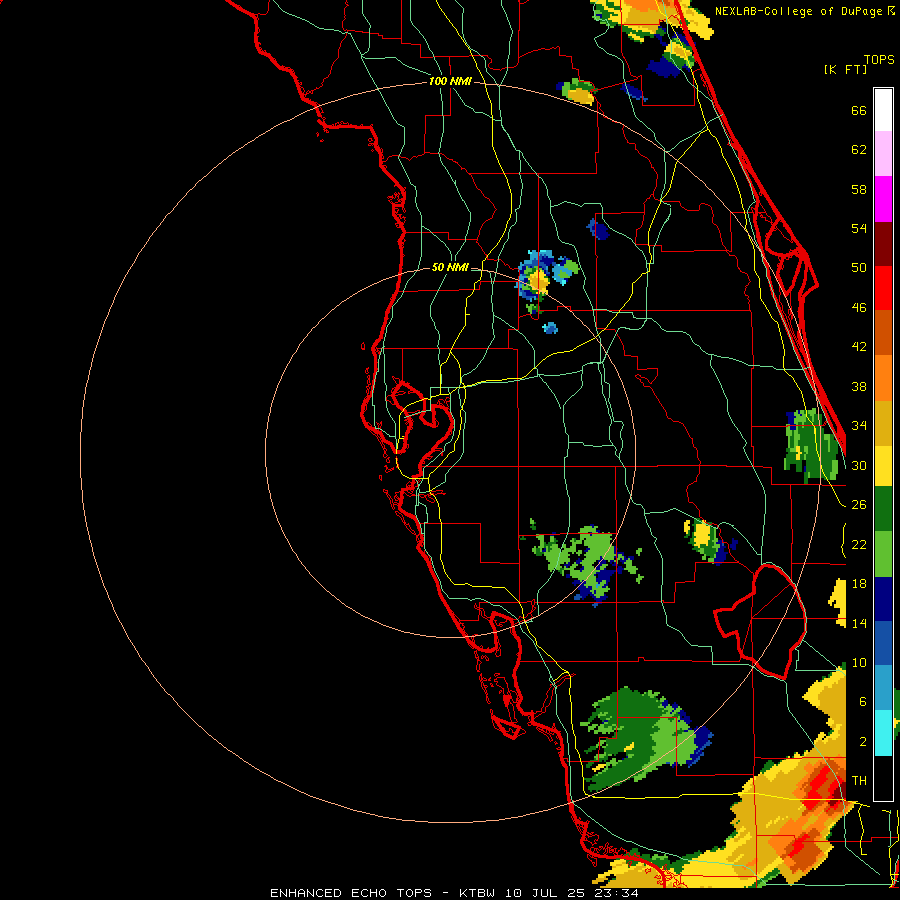
Task: Click the green echo region near the east coast
Action: point(812,447)
